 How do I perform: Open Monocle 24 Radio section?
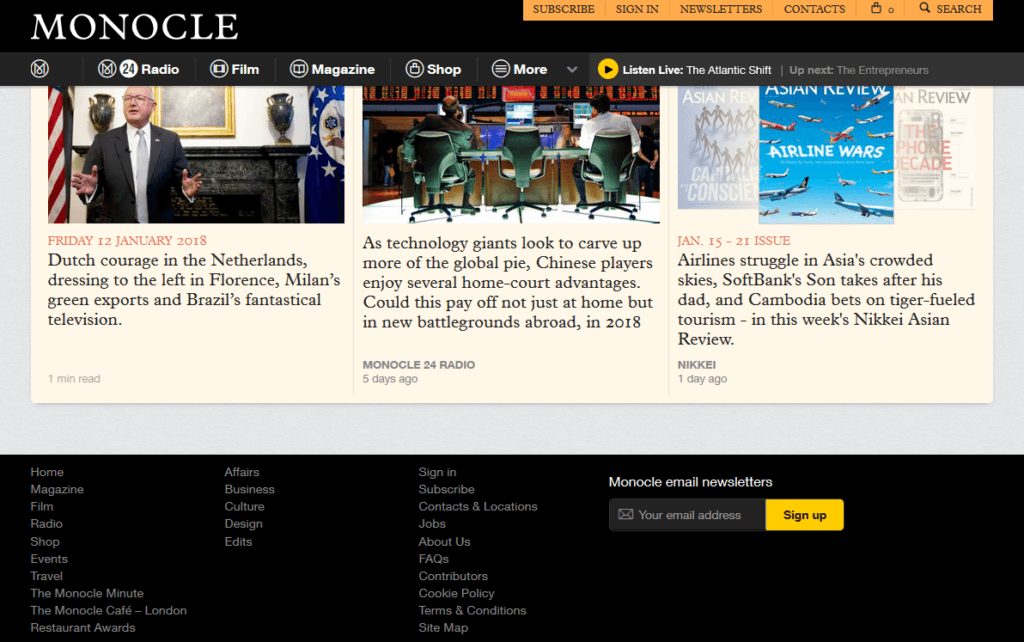pyautogui.click(x=138, y=69)
